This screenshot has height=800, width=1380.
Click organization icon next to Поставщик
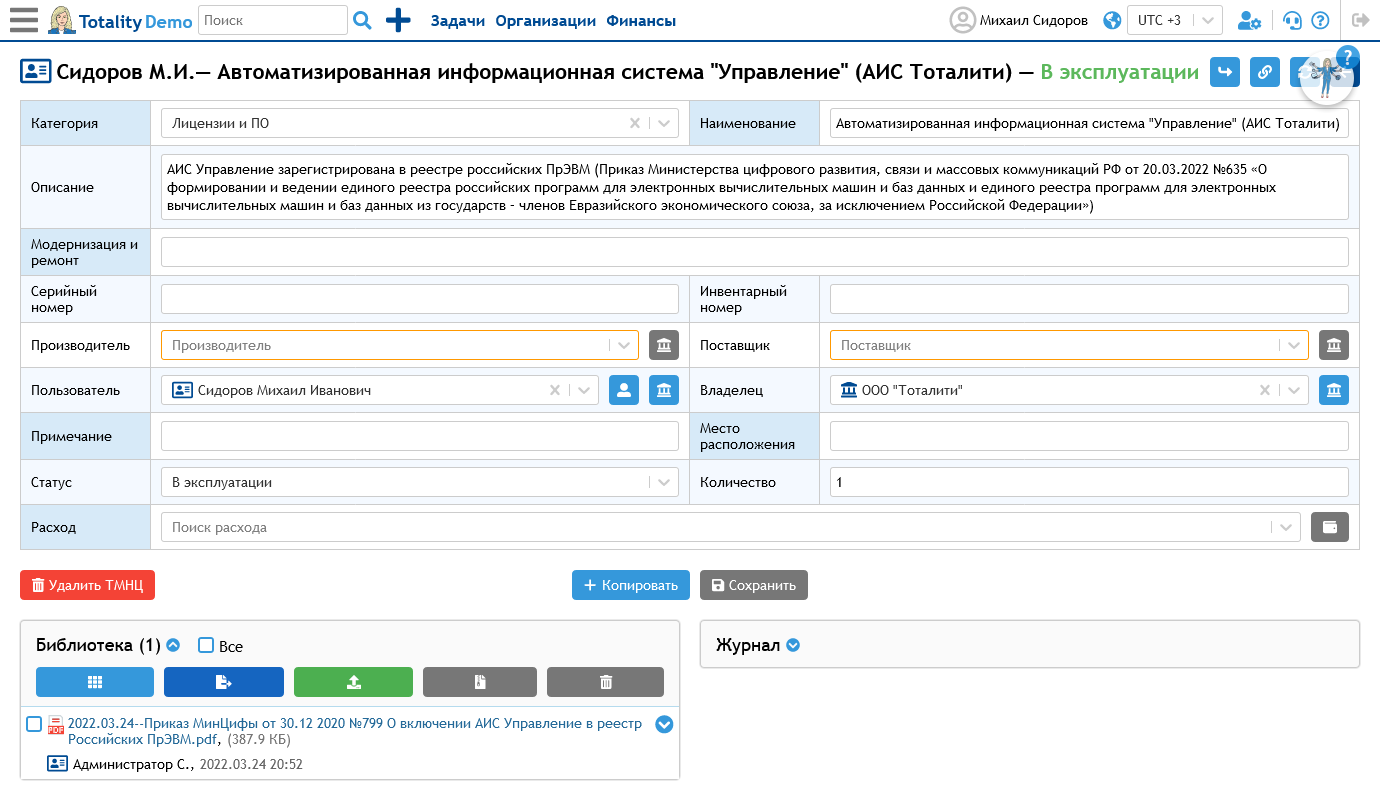click(1334, 345)
